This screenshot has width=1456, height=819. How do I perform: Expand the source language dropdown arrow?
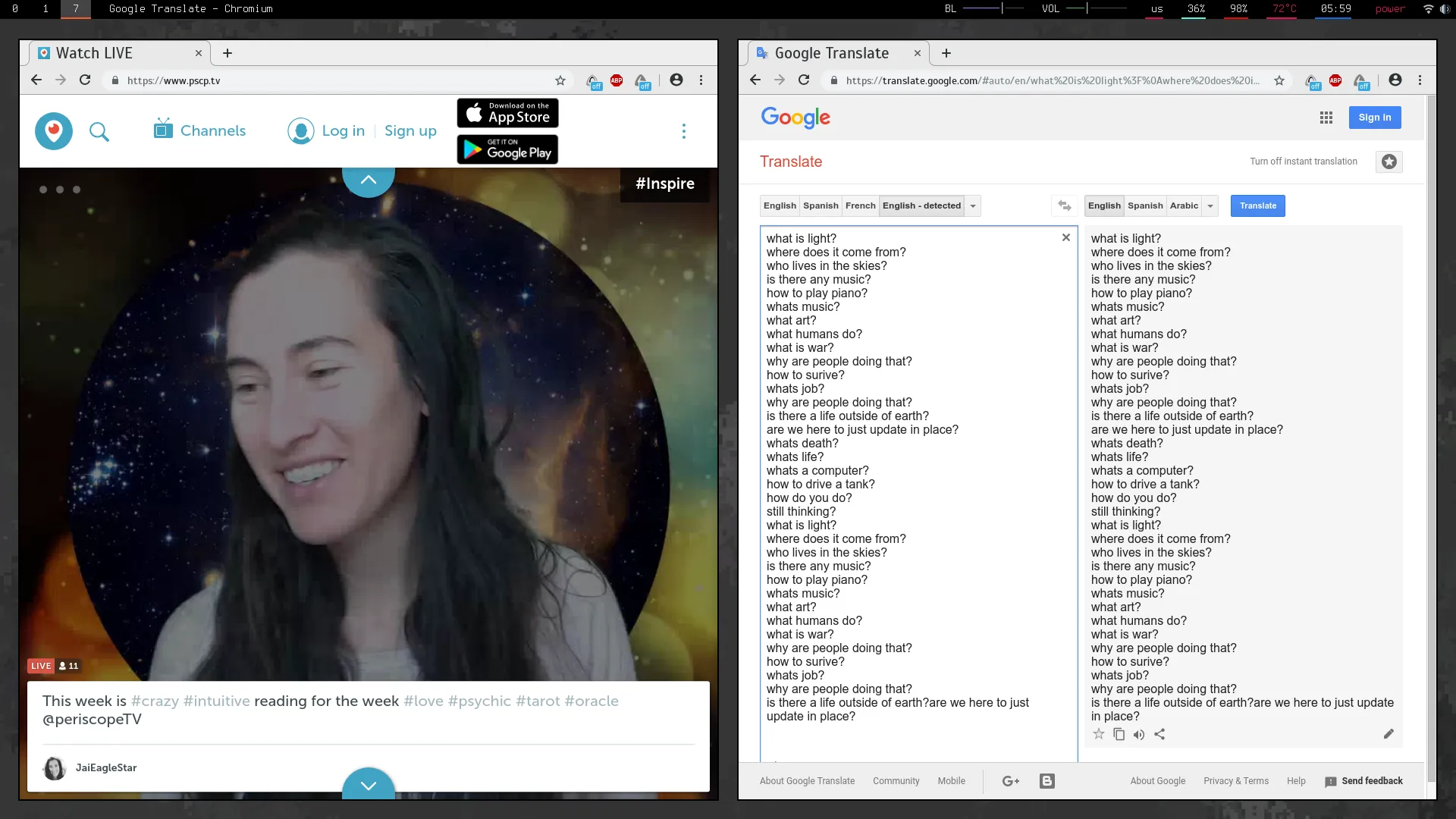click(x=973, y=206)
